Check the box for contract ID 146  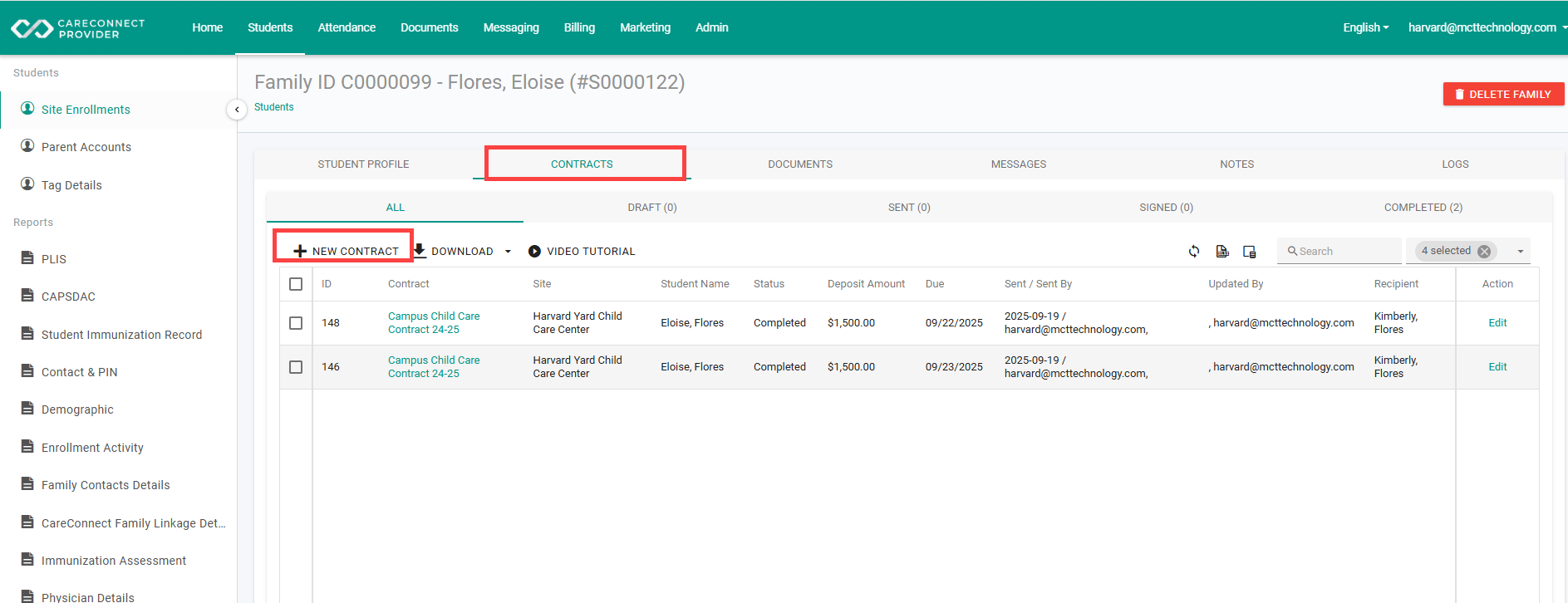[296, 367]
